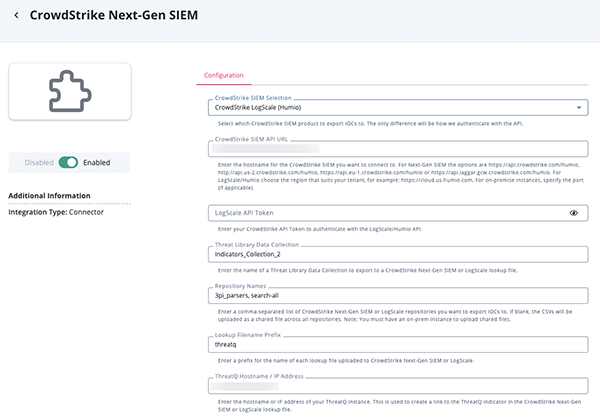Screen dimensions: 600x419
Task: Edit the Repository Names field
Action: coord(398,296)
